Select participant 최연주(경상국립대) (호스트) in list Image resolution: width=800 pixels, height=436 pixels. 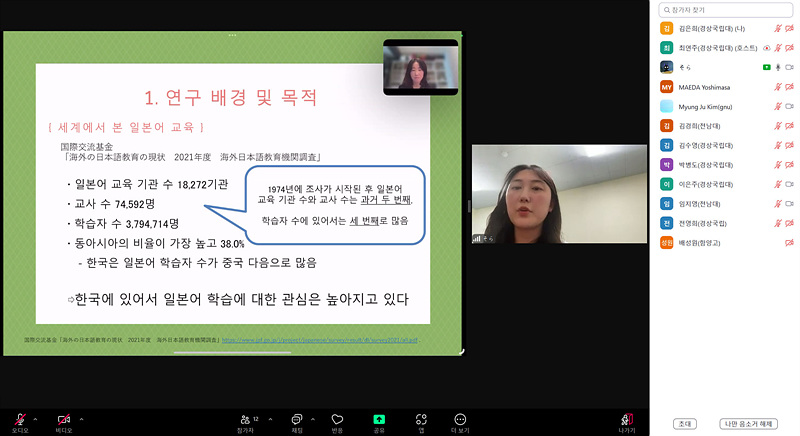tap(715, 48)
